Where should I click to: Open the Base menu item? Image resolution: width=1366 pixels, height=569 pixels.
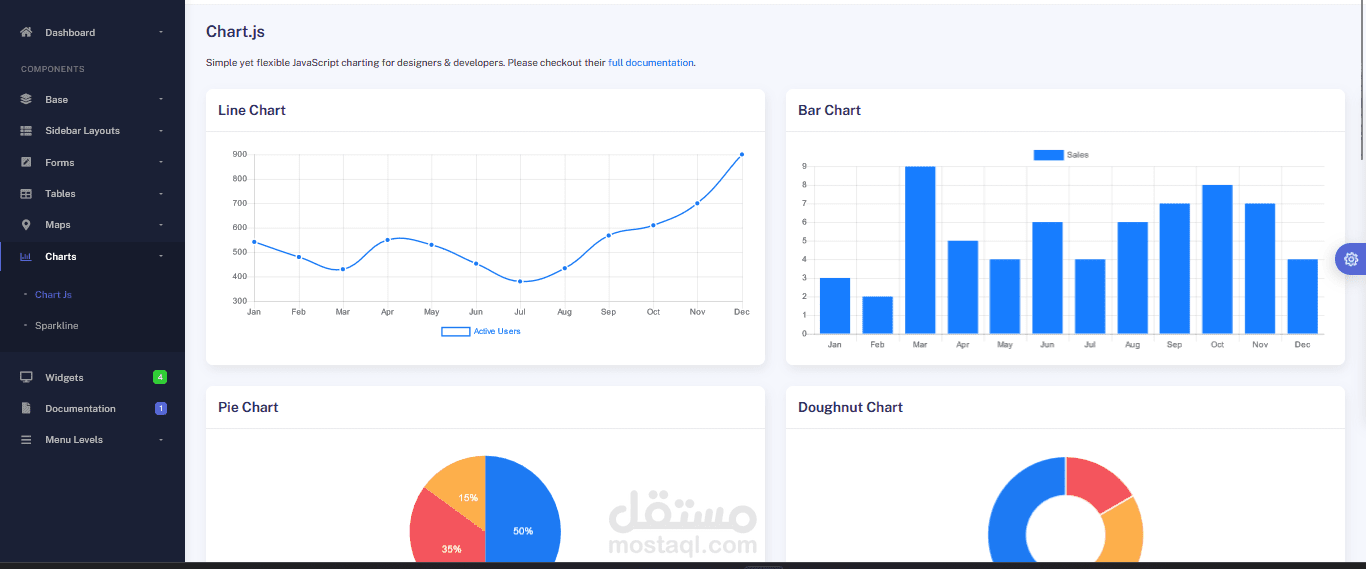point(92,99)
